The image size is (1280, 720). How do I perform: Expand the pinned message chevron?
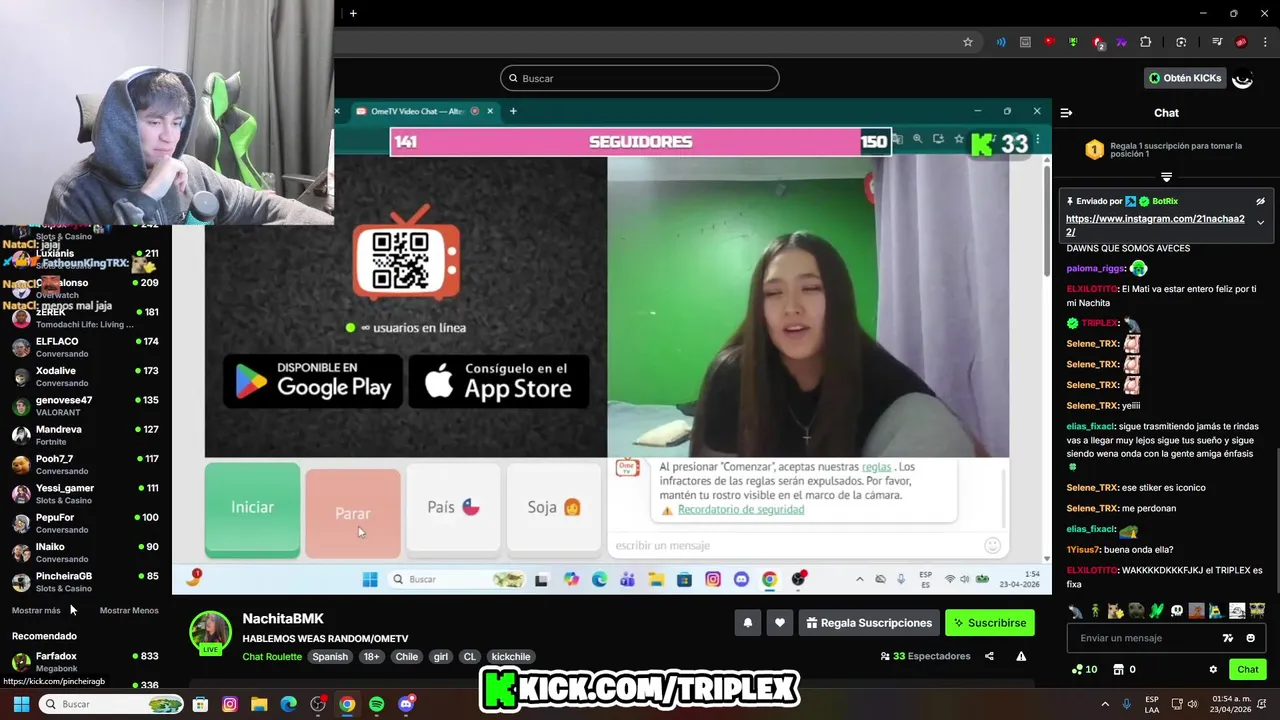point(1260,223)
